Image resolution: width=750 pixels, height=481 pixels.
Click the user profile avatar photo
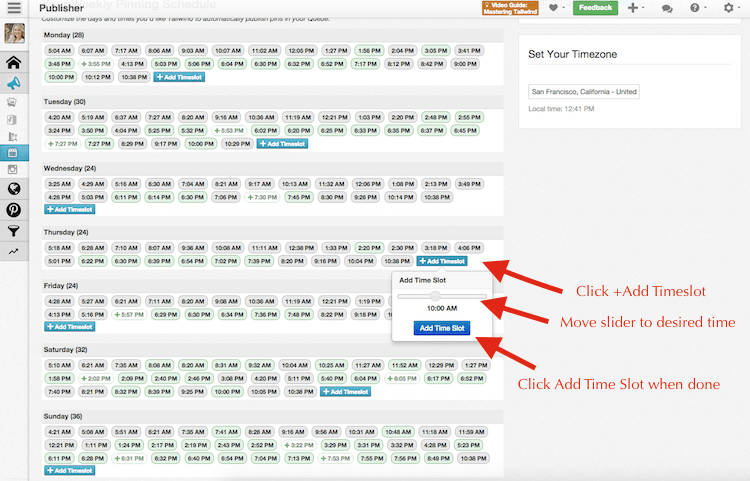point(14,33)
